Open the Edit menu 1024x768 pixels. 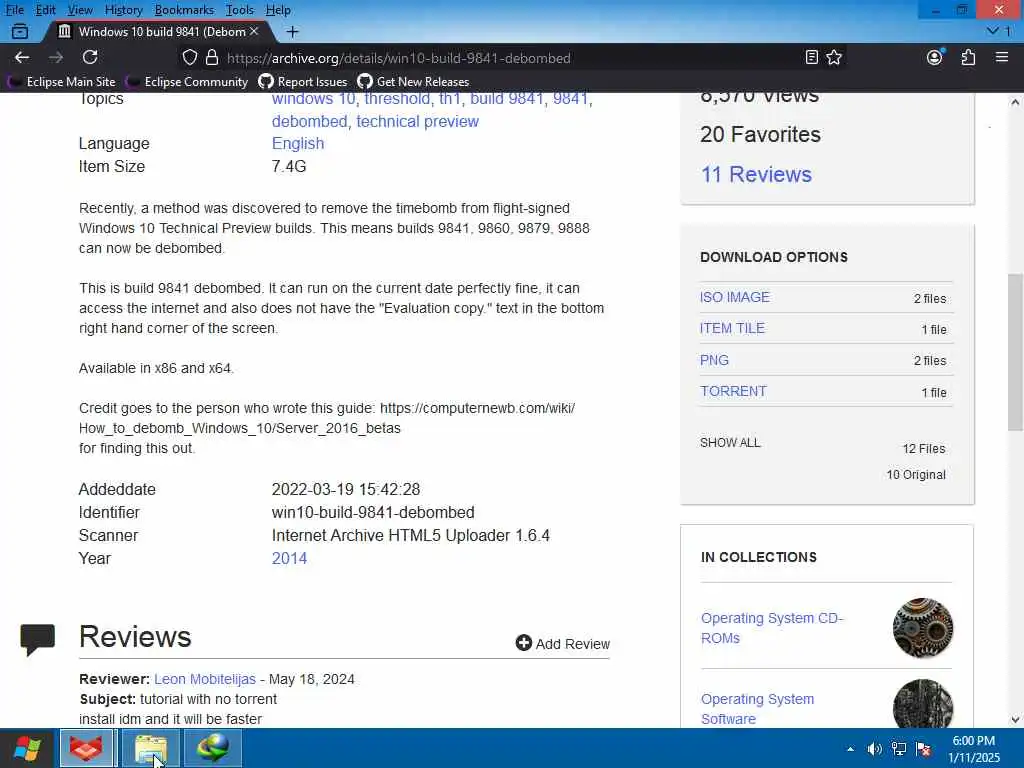tap(45, 10)
